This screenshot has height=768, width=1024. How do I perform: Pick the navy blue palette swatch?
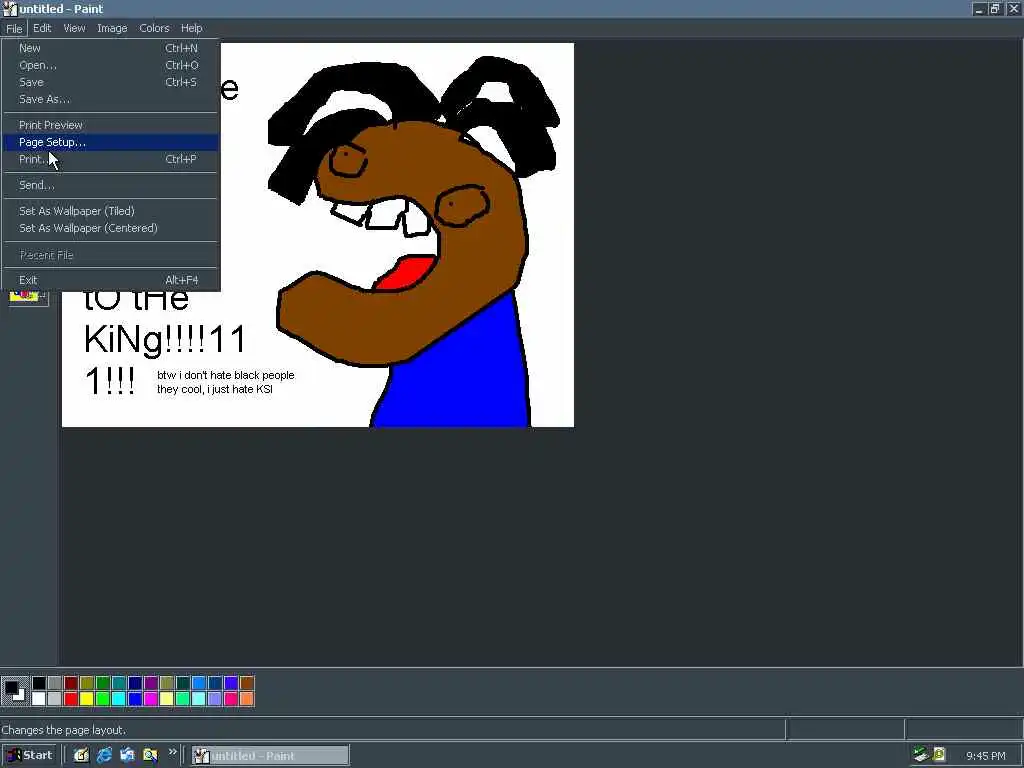click(135, 683)
